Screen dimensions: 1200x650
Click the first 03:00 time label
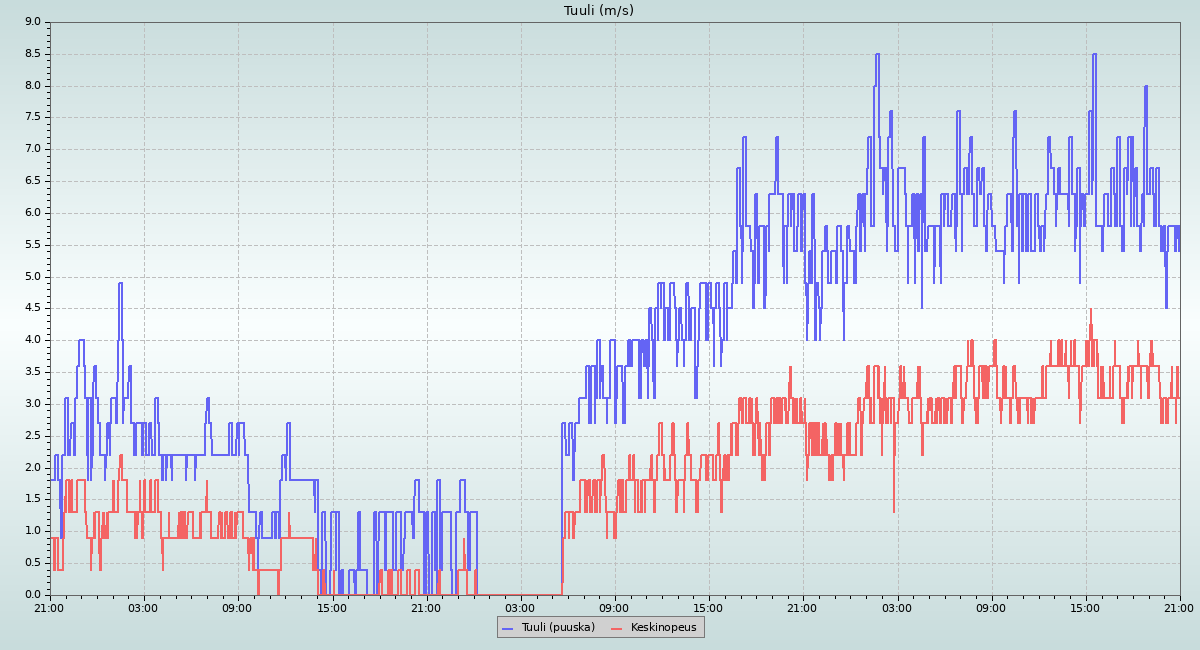(143, 607)
